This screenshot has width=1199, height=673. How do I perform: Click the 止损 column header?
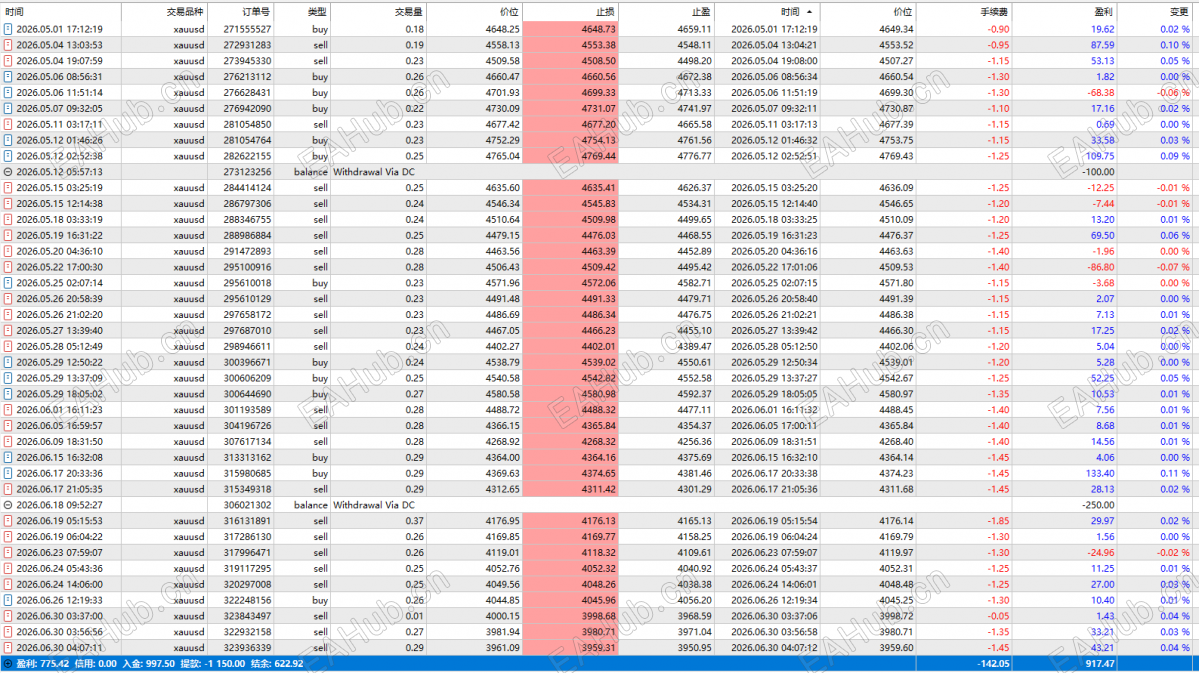coord(606,11)
